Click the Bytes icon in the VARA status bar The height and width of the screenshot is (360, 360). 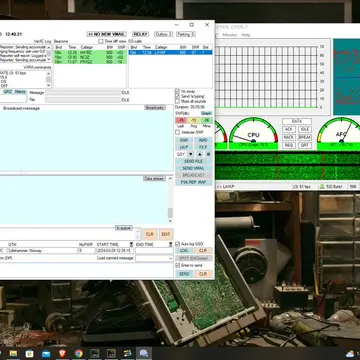click(322, 187)
